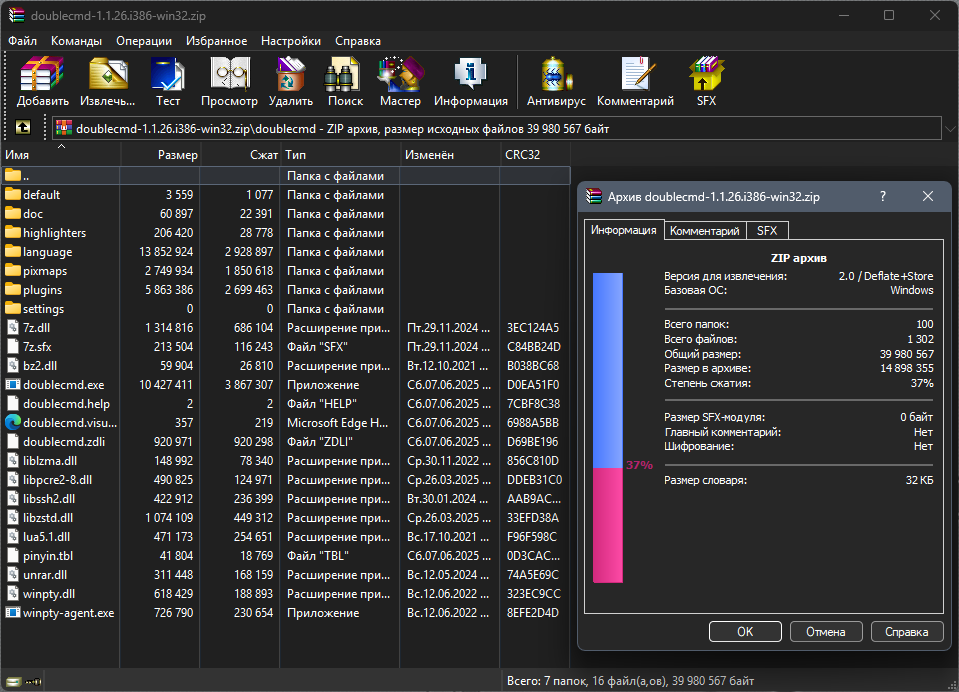Screen dimensions: 959x692
Task: Open the Комментарий toolbar tool
Action: pos(637,73)
